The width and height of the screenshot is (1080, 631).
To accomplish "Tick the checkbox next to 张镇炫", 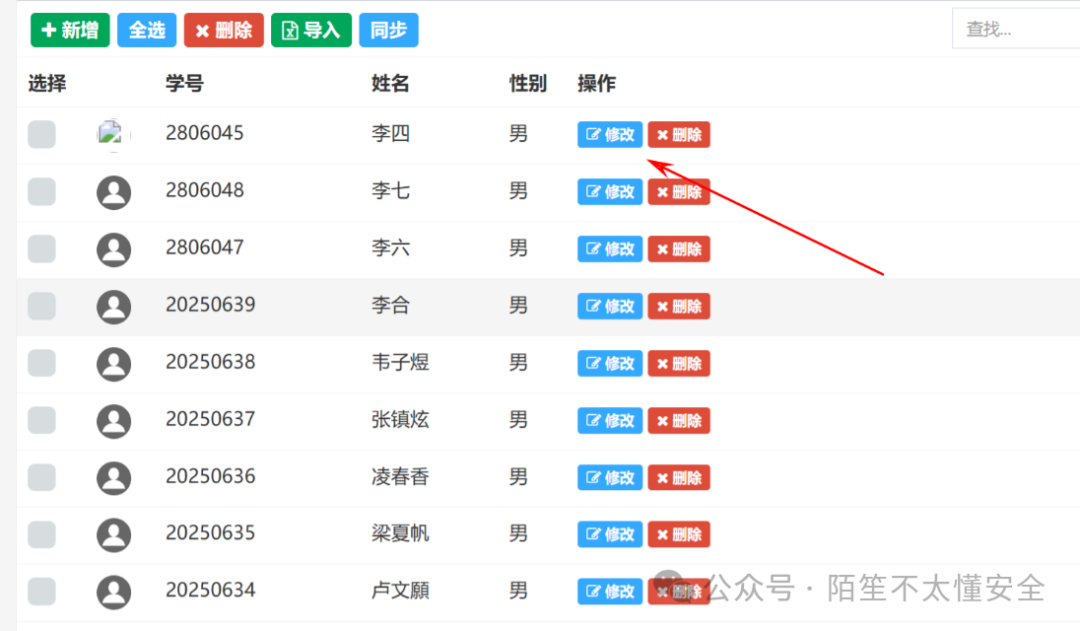I will coord(41,420).
